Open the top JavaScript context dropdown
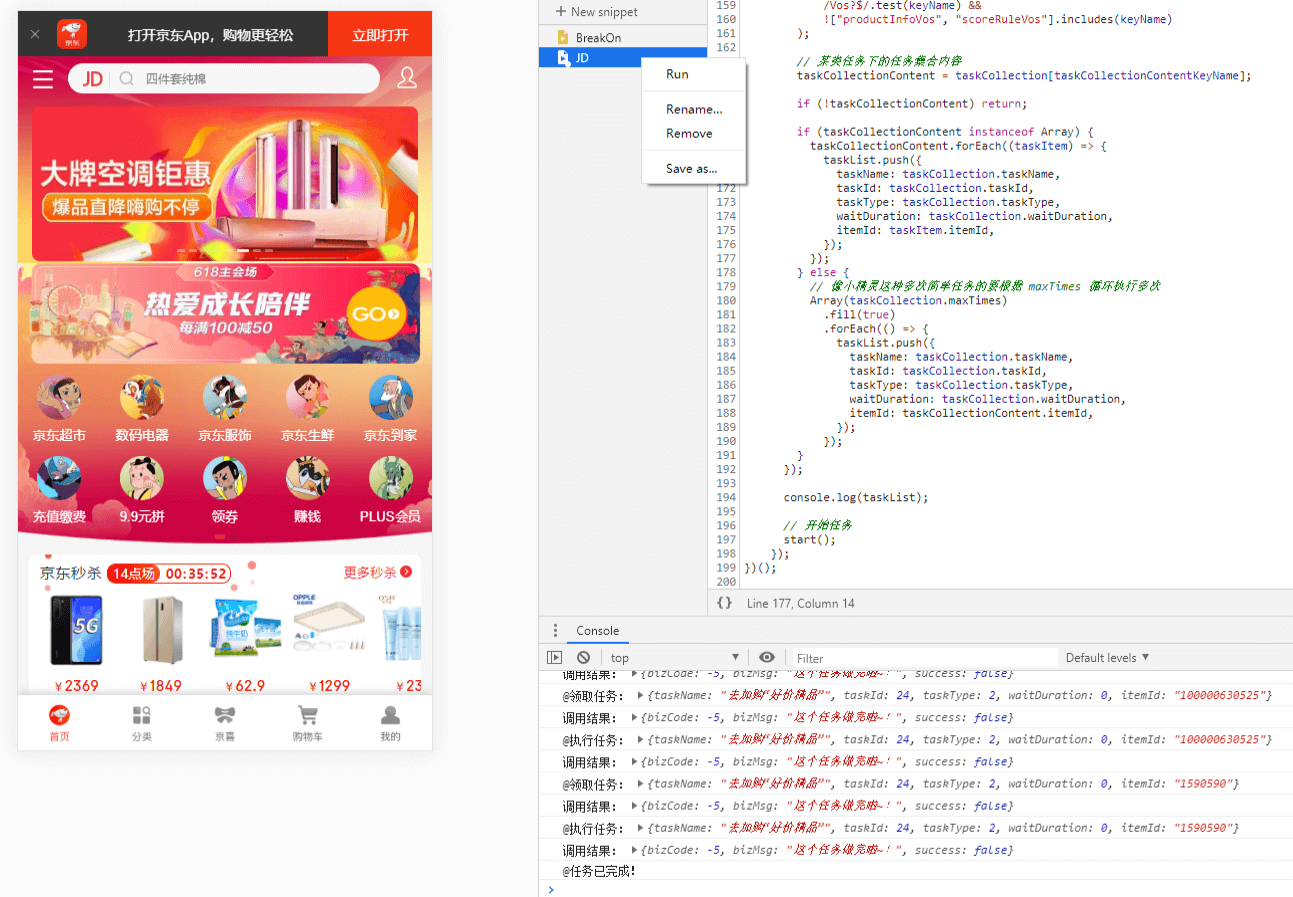The height and width of the screenshot is (897, 1293). pyautogui.click(x=675, y=657)
